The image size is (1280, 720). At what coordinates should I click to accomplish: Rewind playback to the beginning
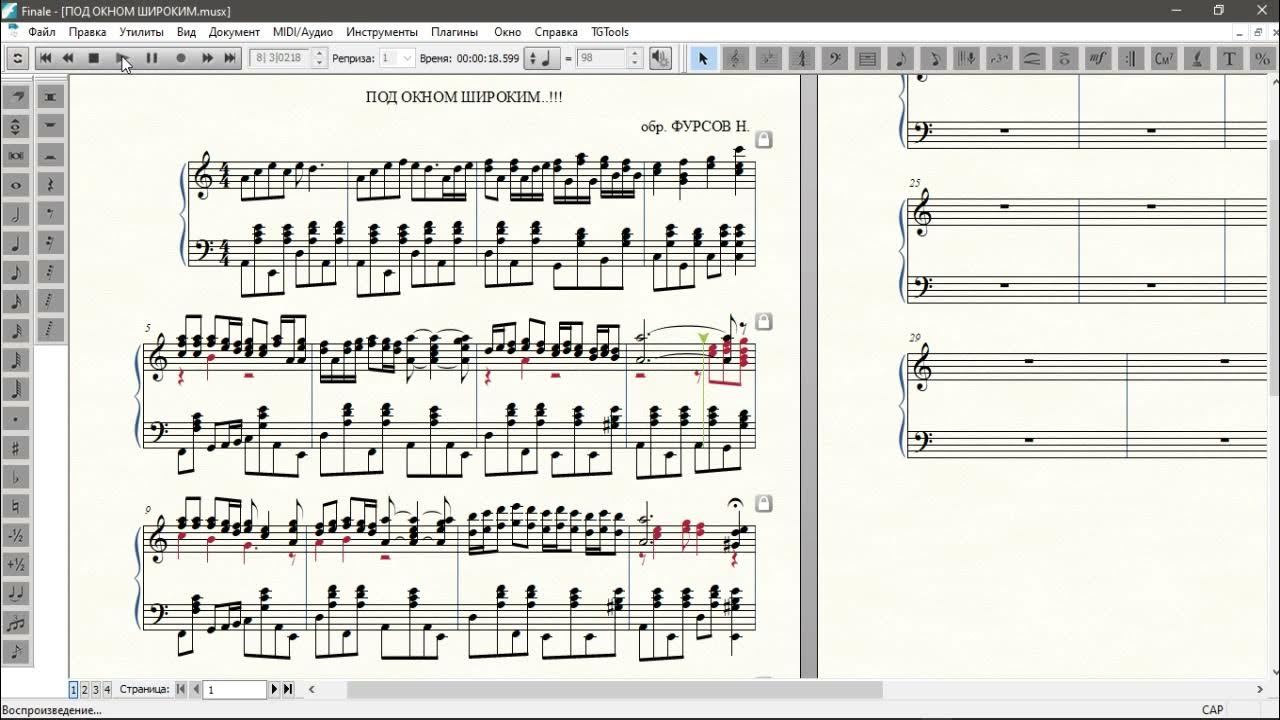click(45, 58)
